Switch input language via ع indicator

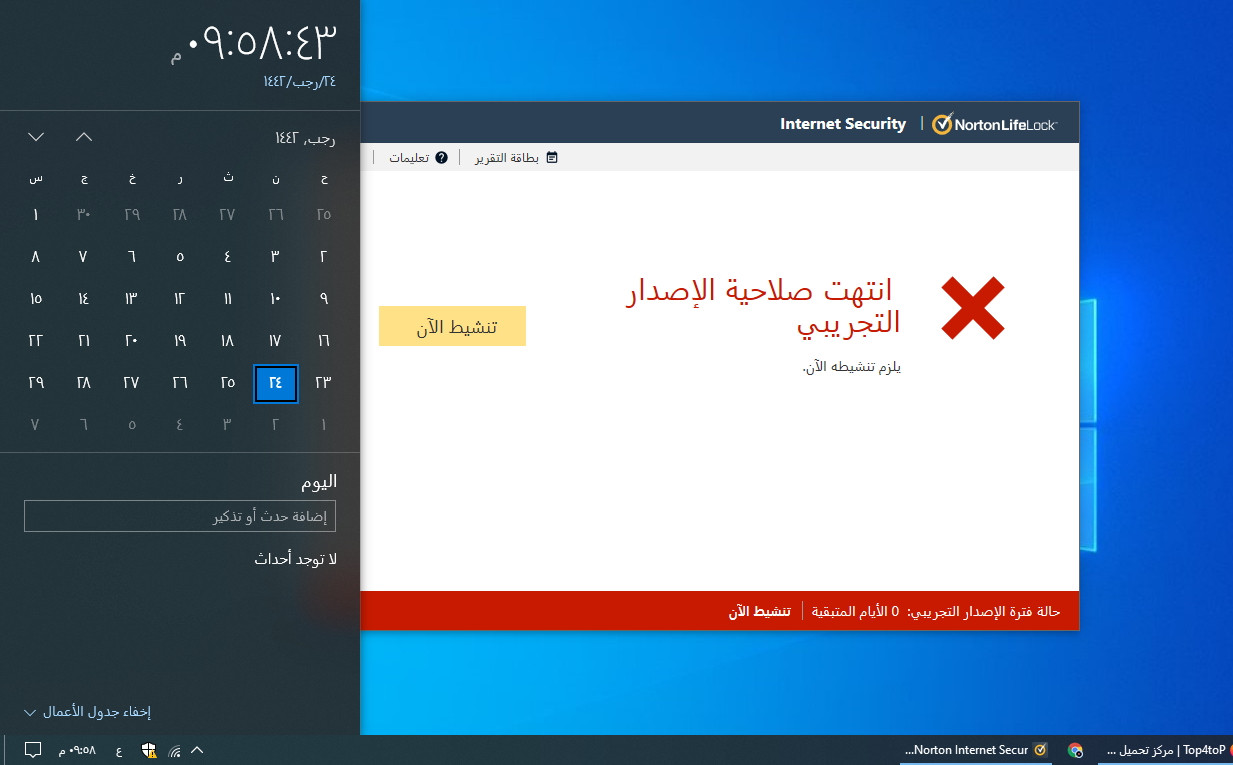(119, 749)
